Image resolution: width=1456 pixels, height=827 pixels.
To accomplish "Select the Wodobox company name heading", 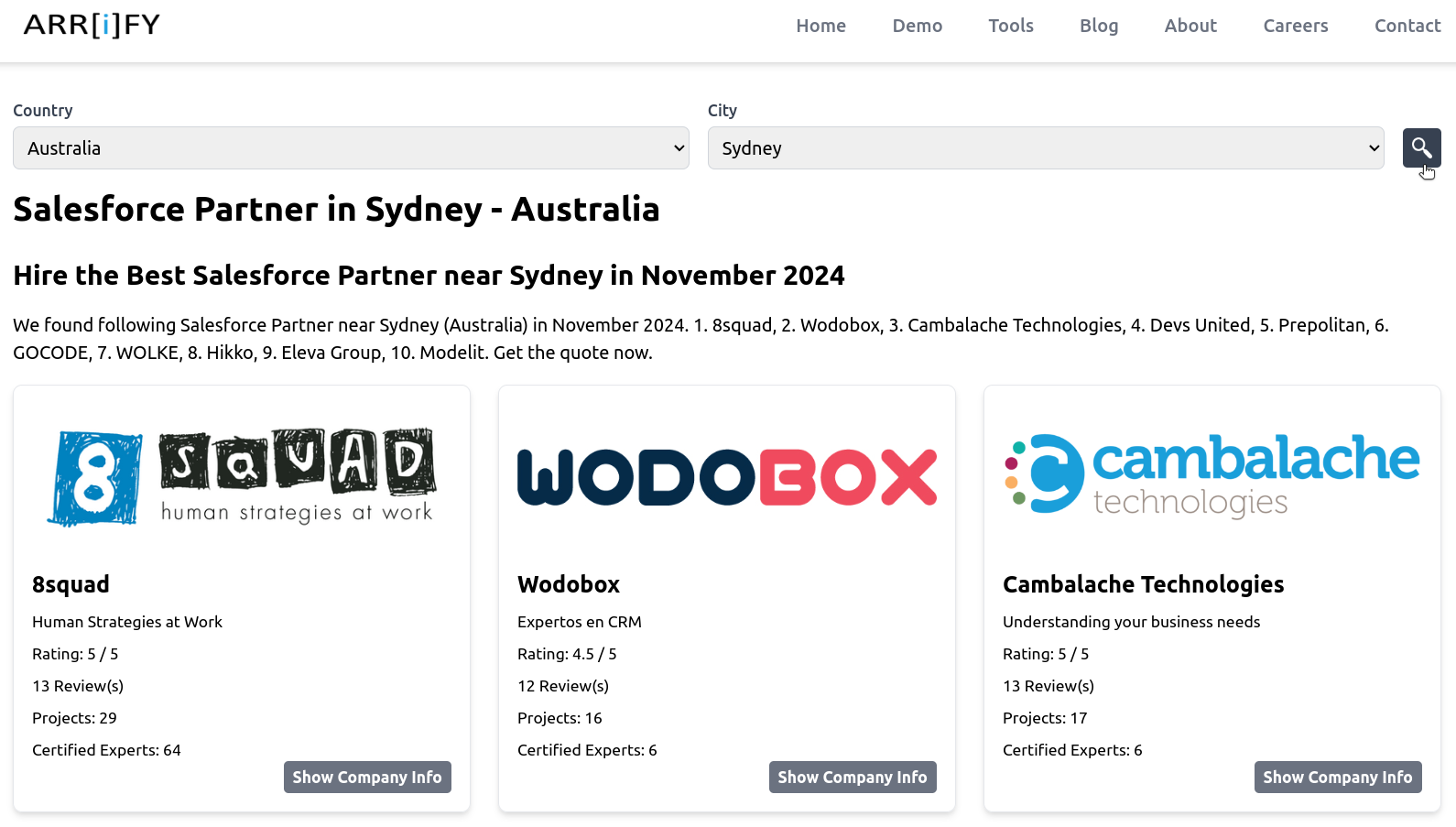I will point(569,584).
